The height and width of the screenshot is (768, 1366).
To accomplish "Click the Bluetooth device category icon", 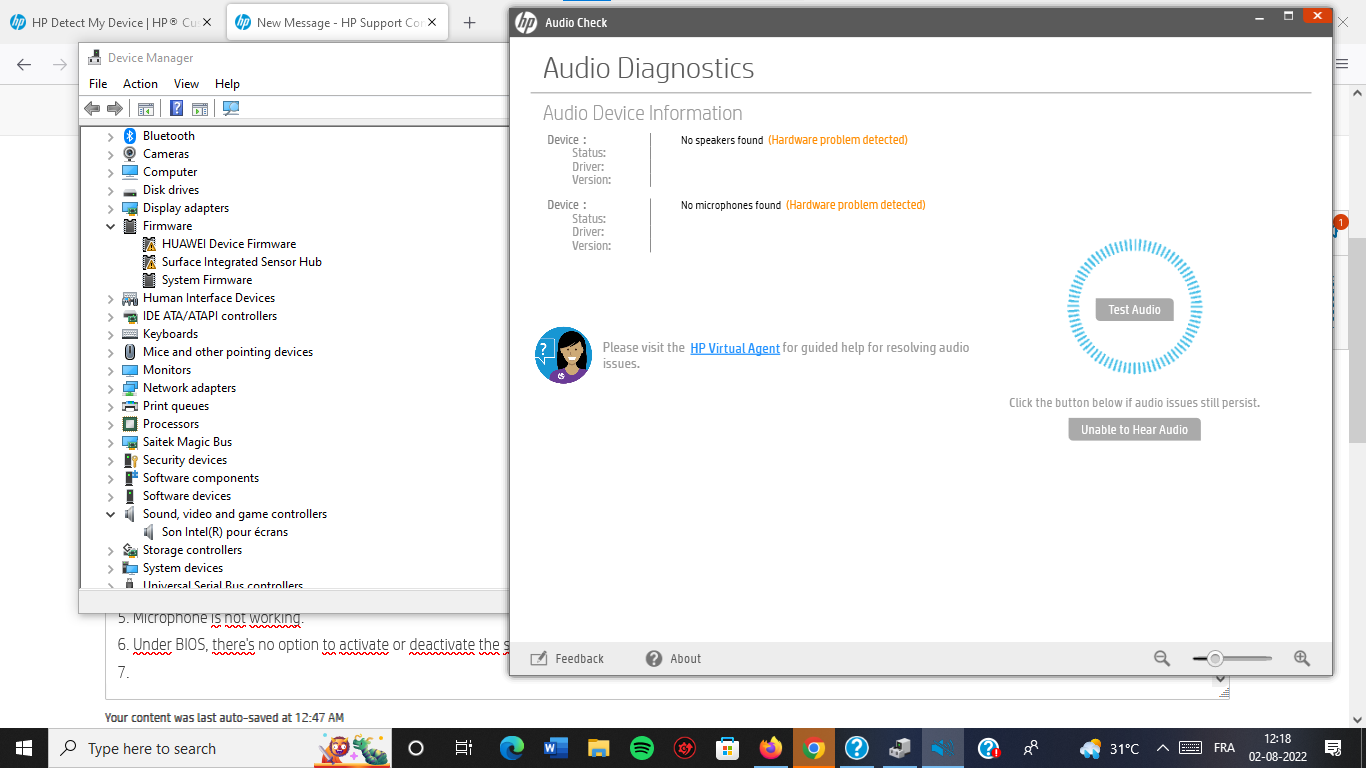I will (x=130, y=136).
